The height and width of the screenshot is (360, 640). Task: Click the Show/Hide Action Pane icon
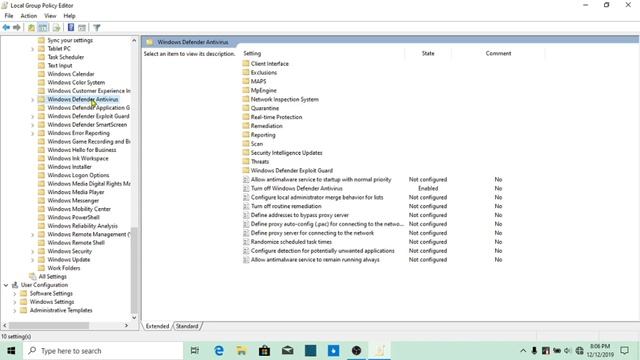tap(82, 27)
